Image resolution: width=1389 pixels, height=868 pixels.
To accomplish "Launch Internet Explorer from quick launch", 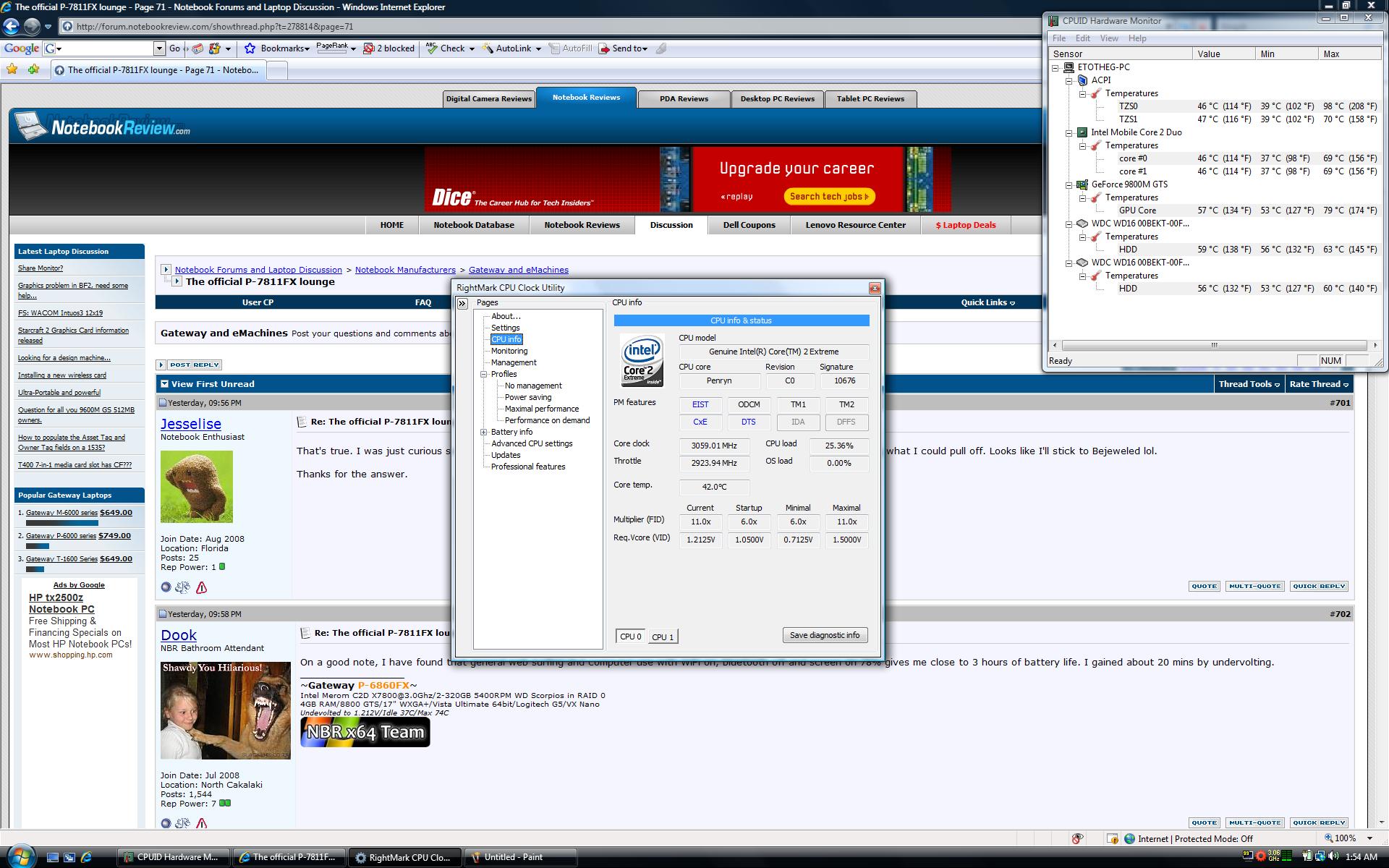I will [86, 857].
